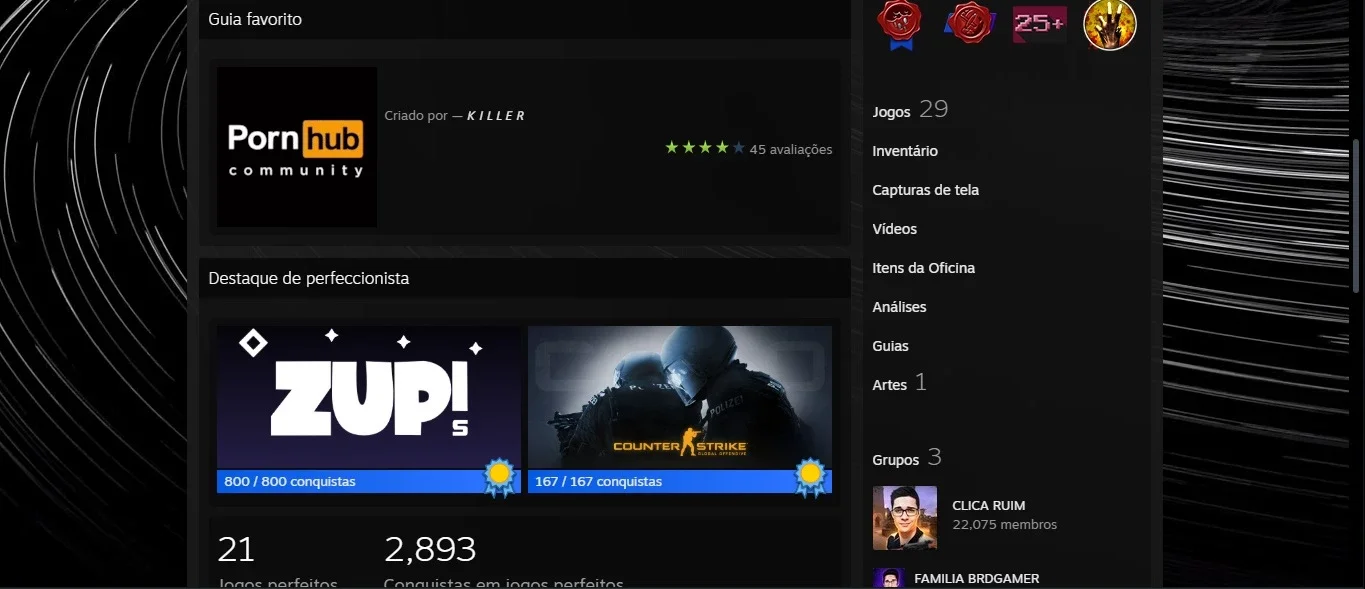Open the Grupos 3 link
Image resolution: width=1365 pixels, height=589 pixels.
coord(907,458)
